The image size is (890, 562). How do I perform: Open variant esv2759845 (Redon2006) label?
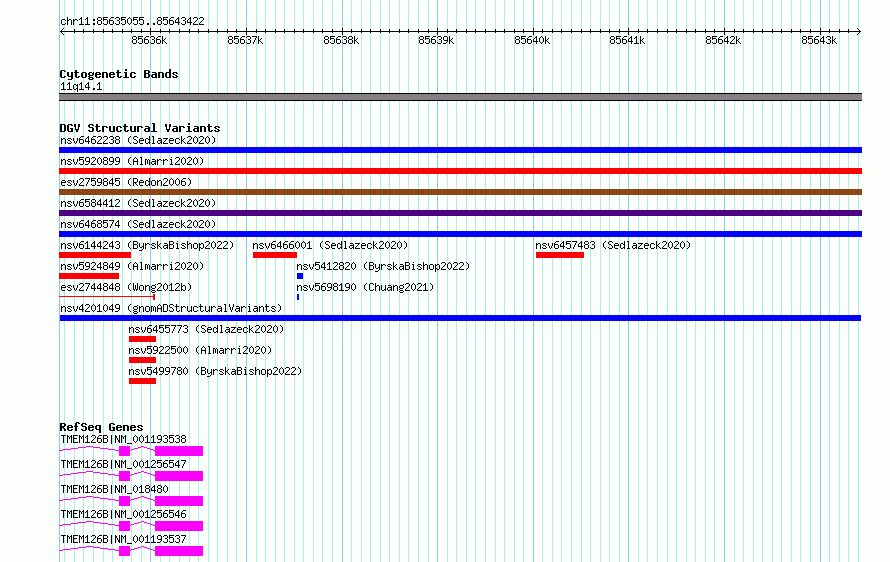coord(126,182)
